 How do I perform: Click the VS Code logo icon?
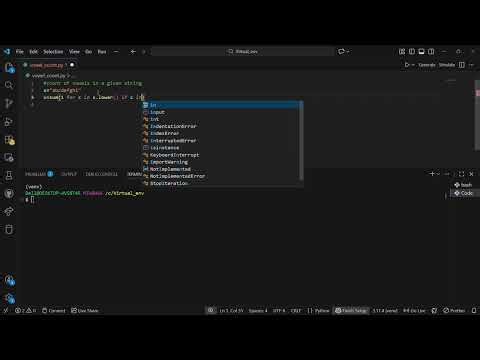click(7, 52)
